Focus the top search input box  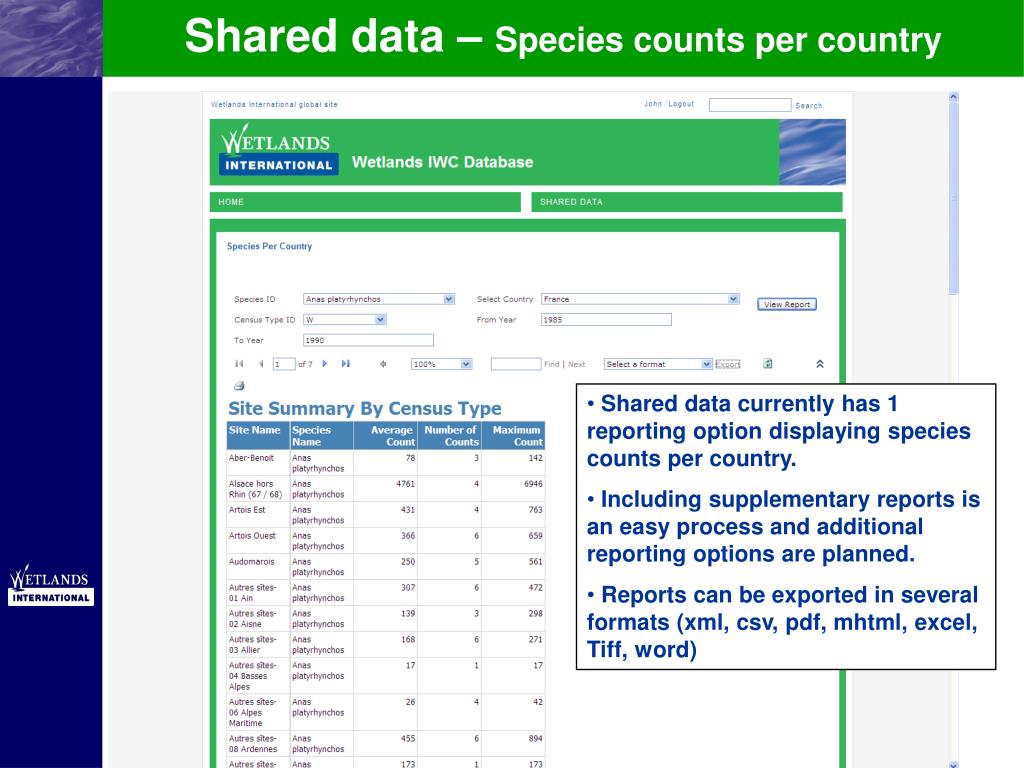coord(750,105)
